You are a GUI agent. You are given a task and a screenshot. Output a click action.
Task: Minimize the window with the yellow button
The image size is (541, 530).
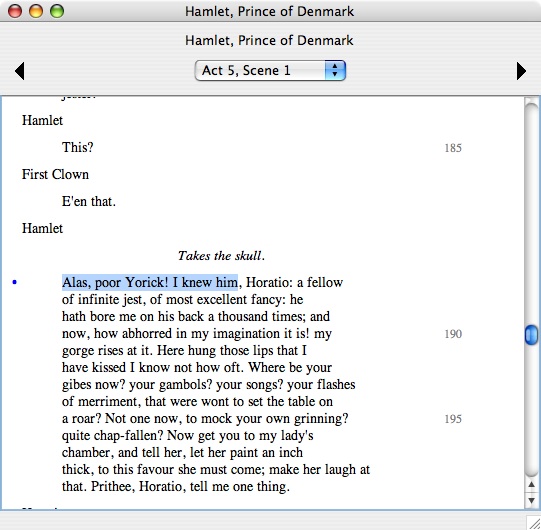coord(36,11)
